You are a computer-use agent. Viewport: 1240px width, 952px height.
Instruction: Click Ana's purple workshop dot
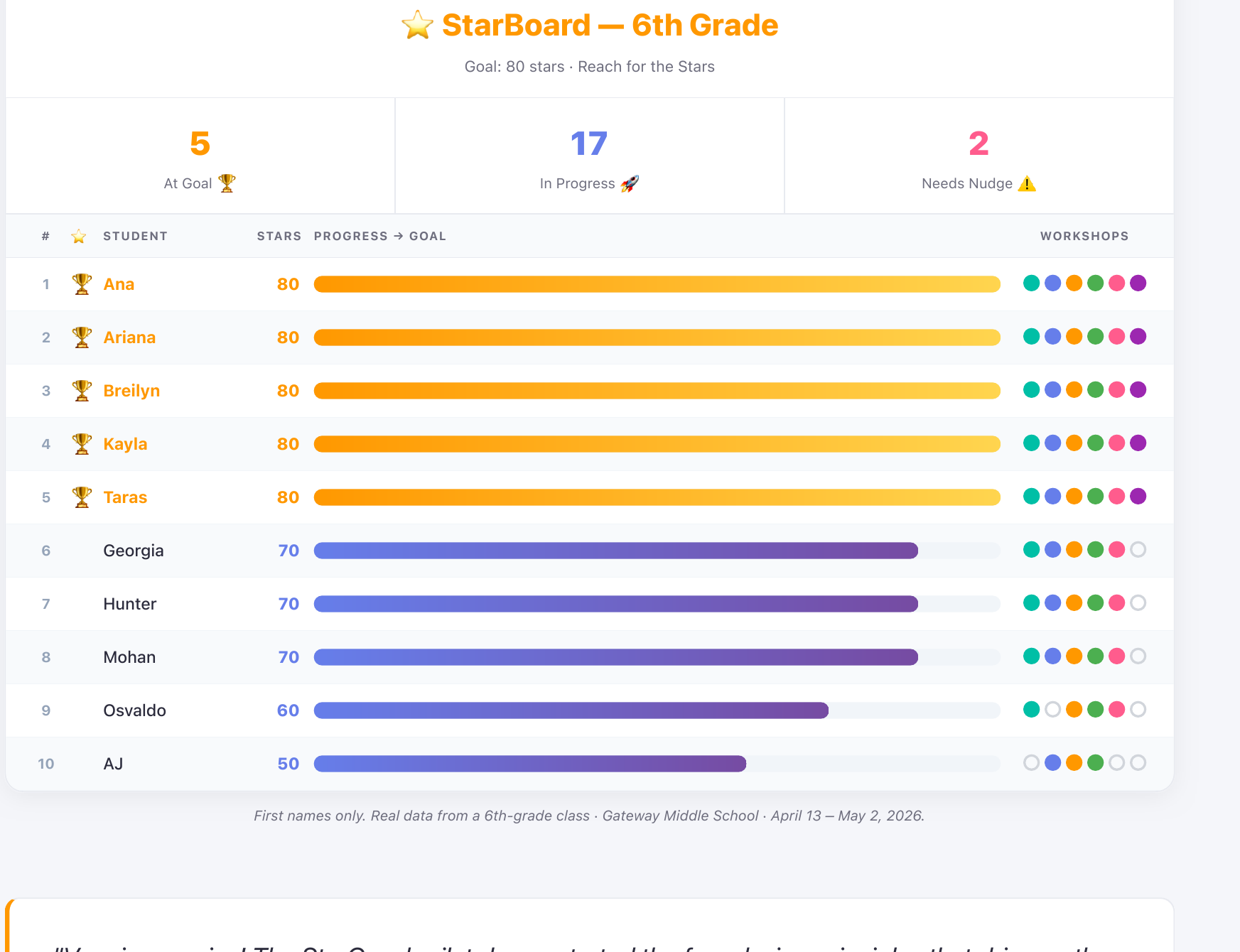pyautogui.click(x=1138, y=283)
